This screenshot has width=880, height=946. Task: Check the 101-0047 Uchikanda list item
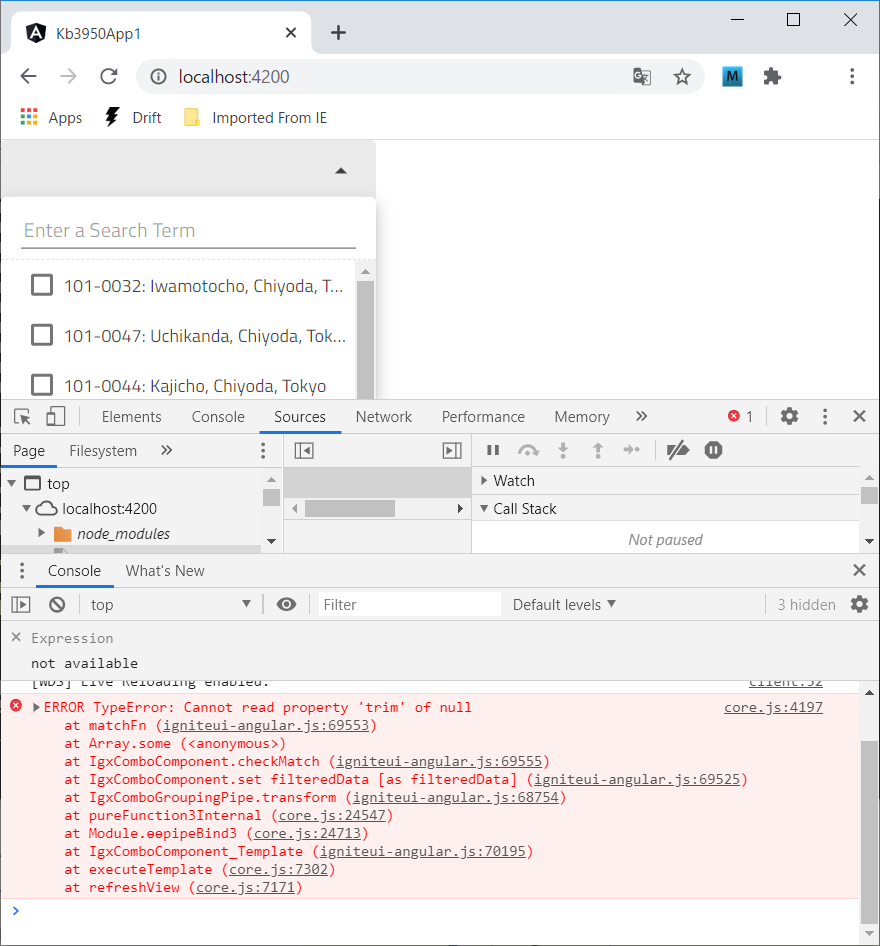coord(41,335)
